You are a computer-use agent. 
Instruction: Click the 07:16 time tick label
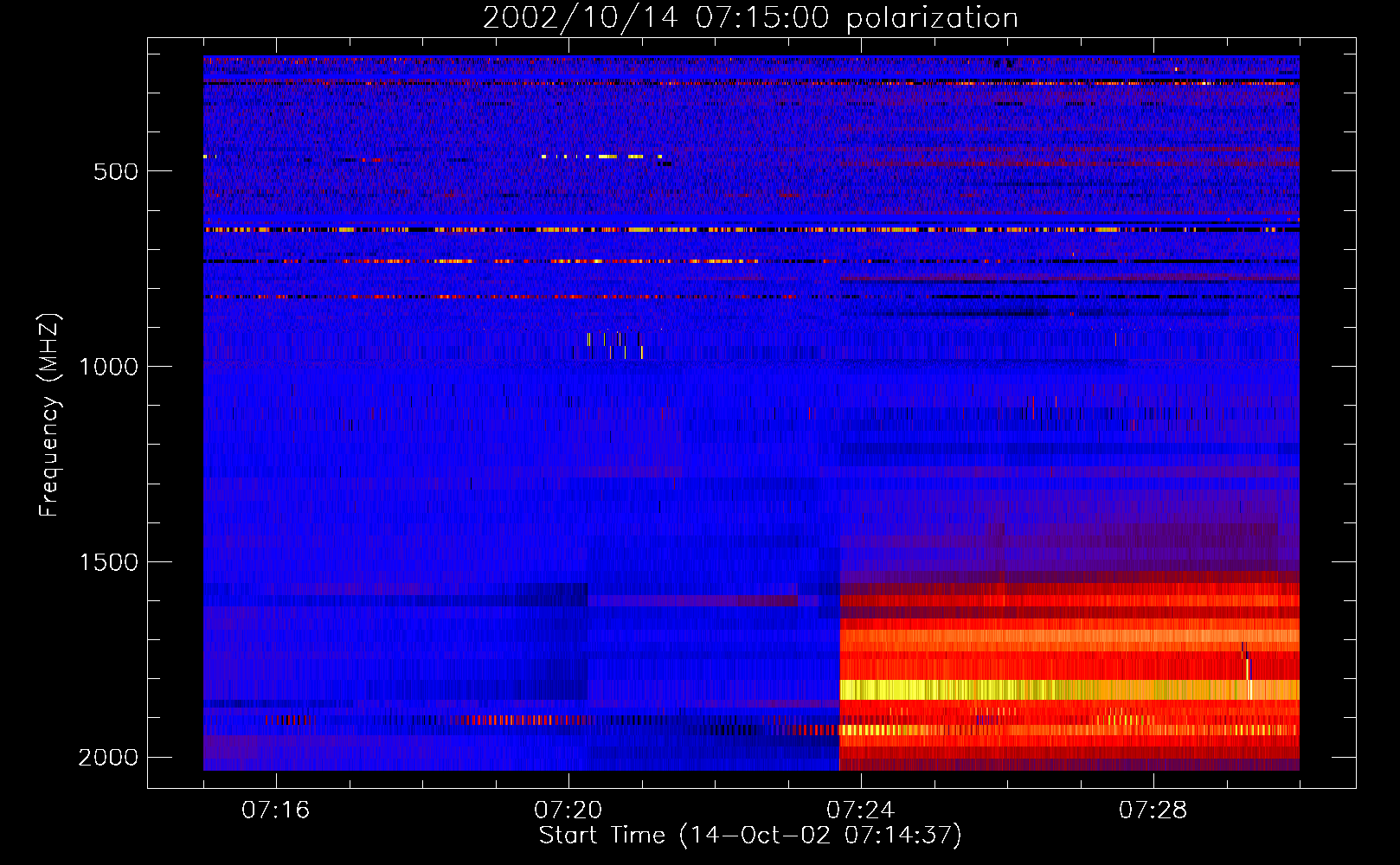click(276, 811)
